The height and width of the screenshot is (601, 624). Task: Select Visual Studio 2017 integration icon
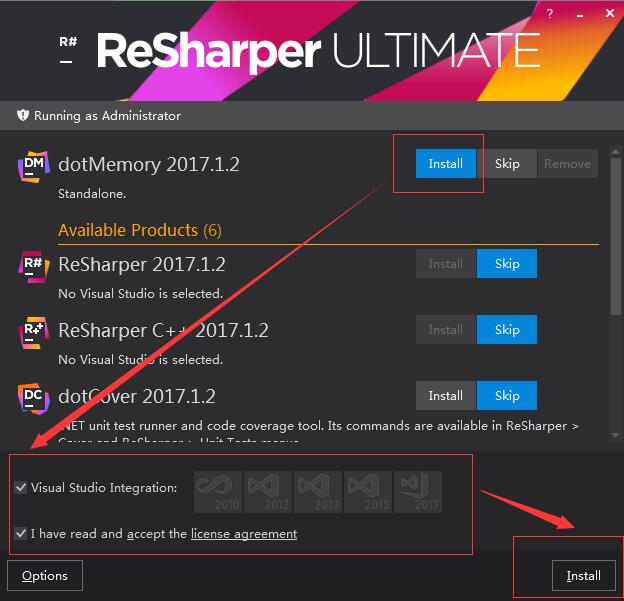(x=418, y=492)
